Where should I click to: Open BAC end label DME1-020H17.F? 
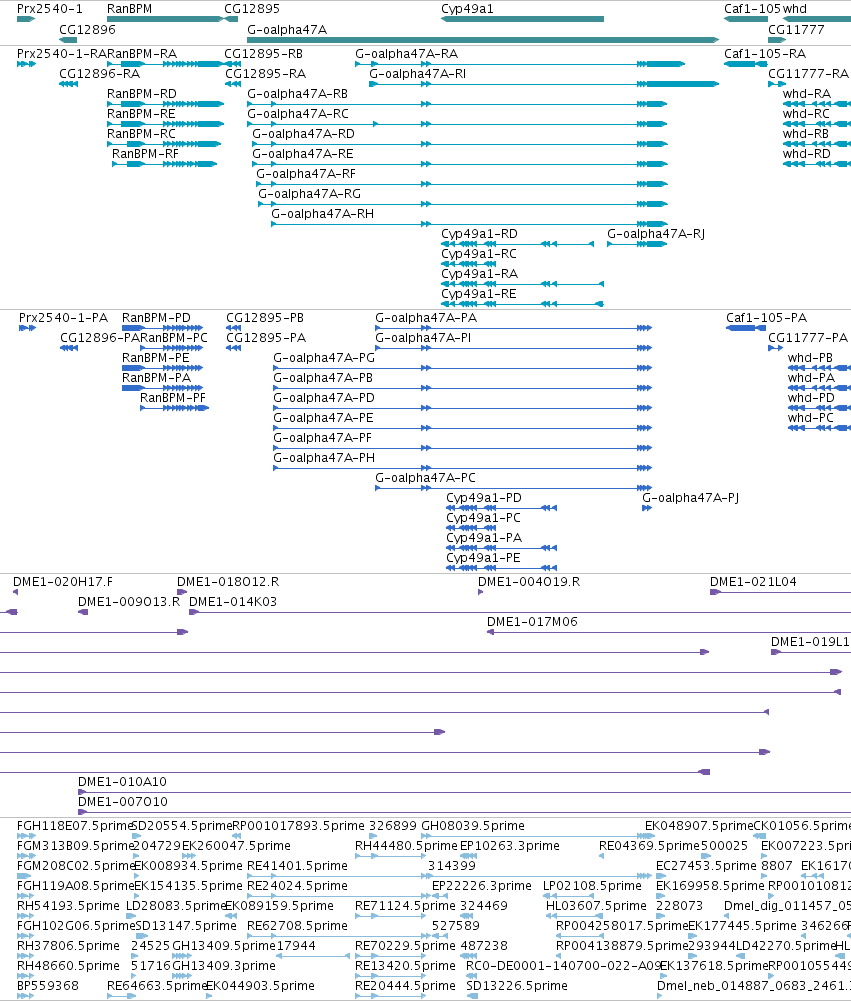[x=63, y=582]
